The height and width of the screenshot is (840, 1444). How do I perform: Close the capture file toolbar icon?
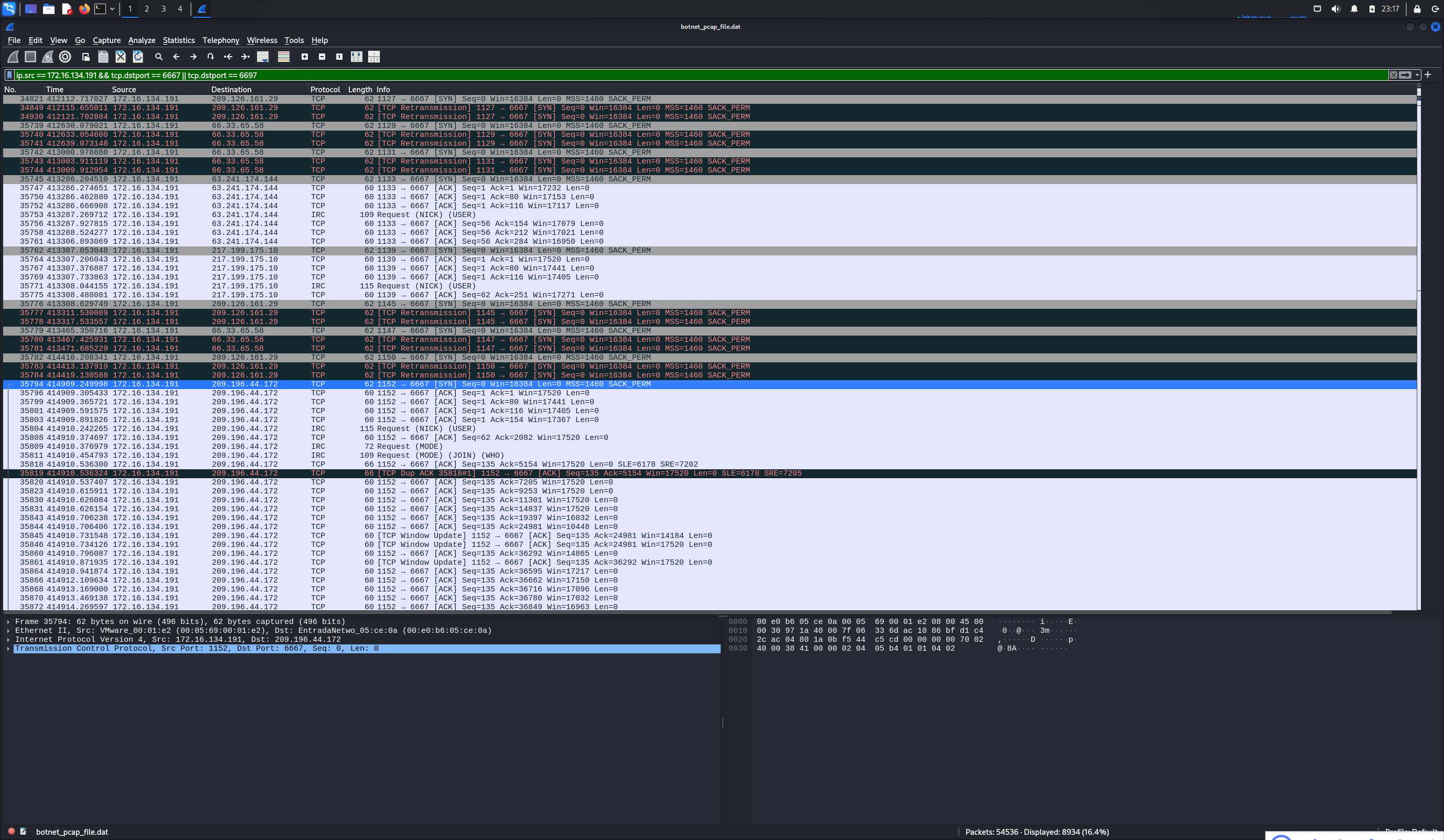[120, 57]
